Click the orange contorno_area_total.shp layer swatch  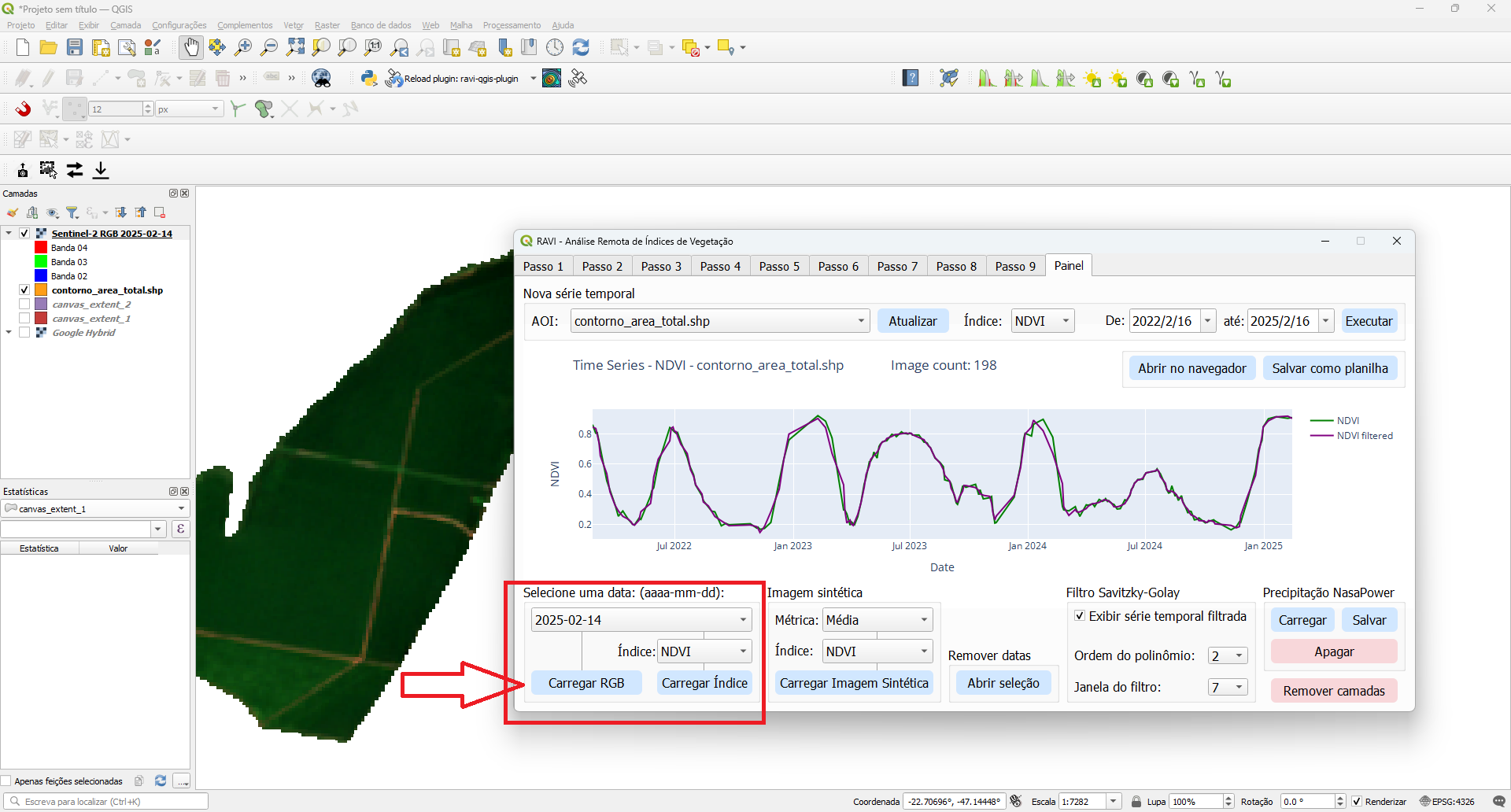click(41, 290)
